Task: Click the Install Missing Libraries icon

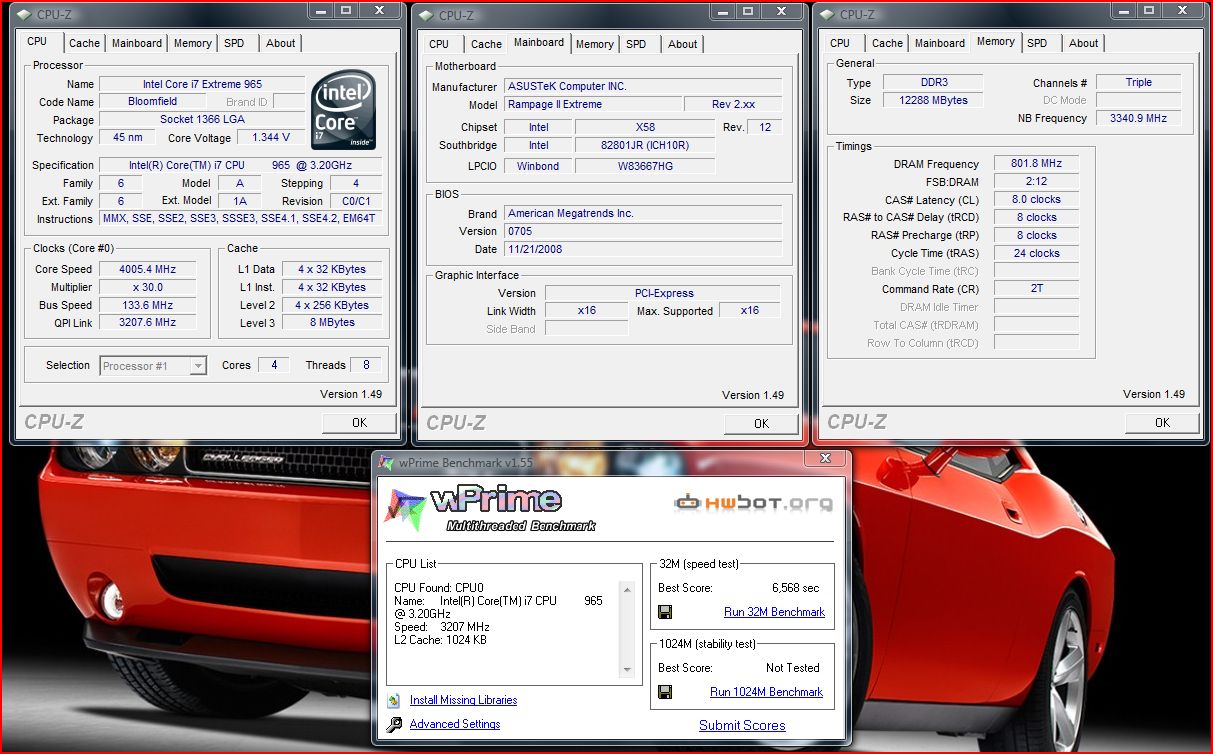Action: click(393, 700)
